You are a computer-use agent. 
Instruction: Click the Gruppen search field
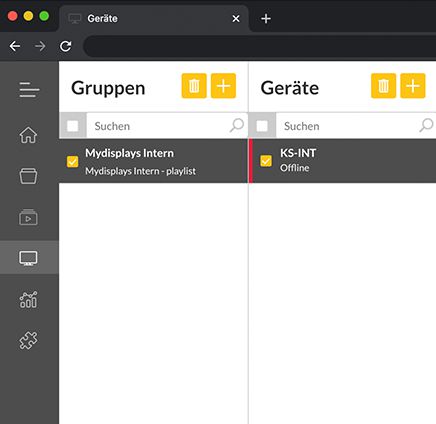coord(167,126)
